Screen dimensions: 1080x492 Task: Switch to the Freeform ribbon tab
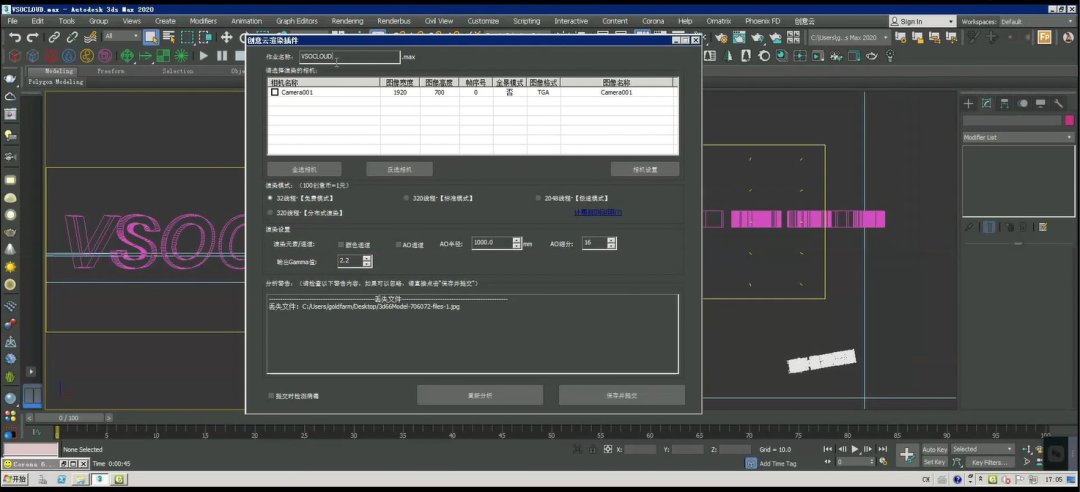111,71
